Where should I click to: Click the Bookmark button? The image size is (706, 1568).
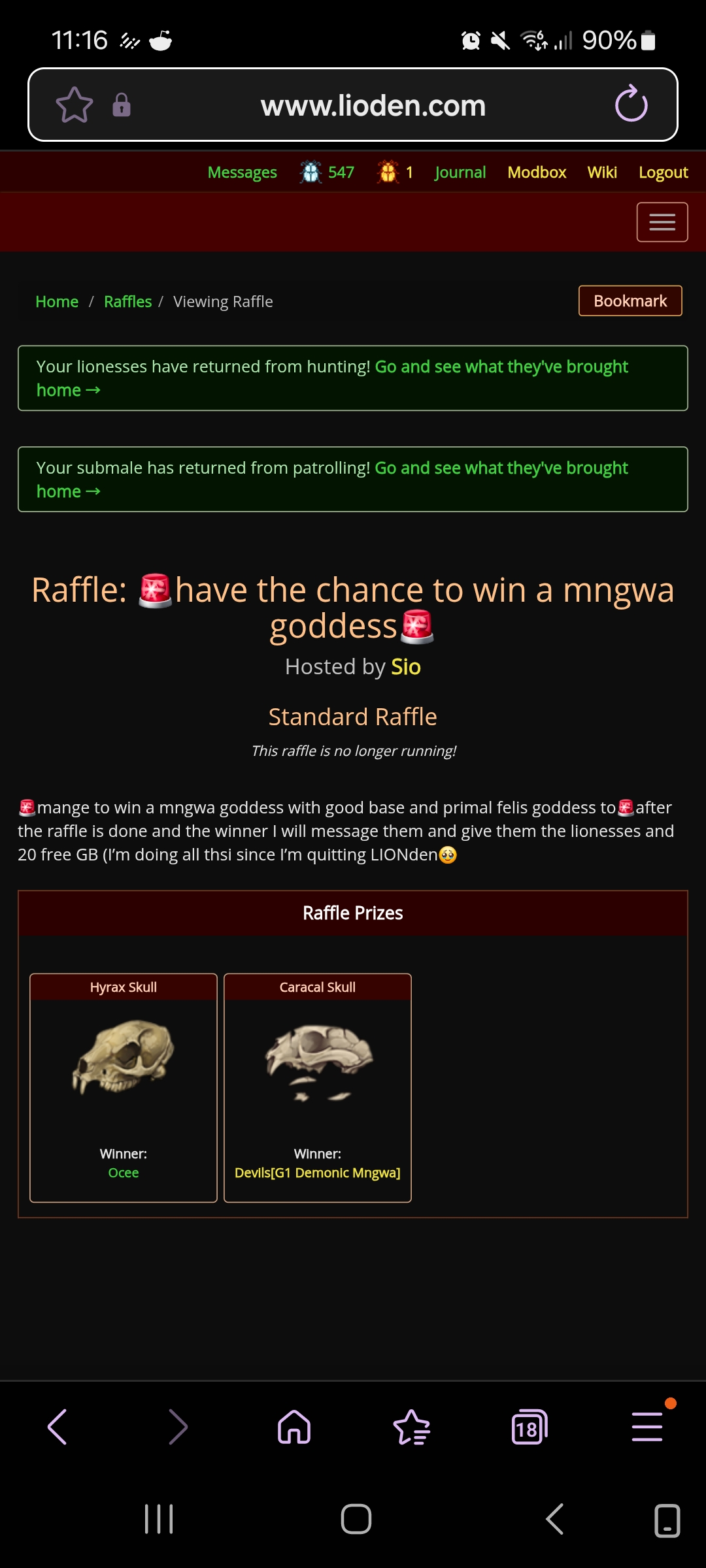click(630, 301)
